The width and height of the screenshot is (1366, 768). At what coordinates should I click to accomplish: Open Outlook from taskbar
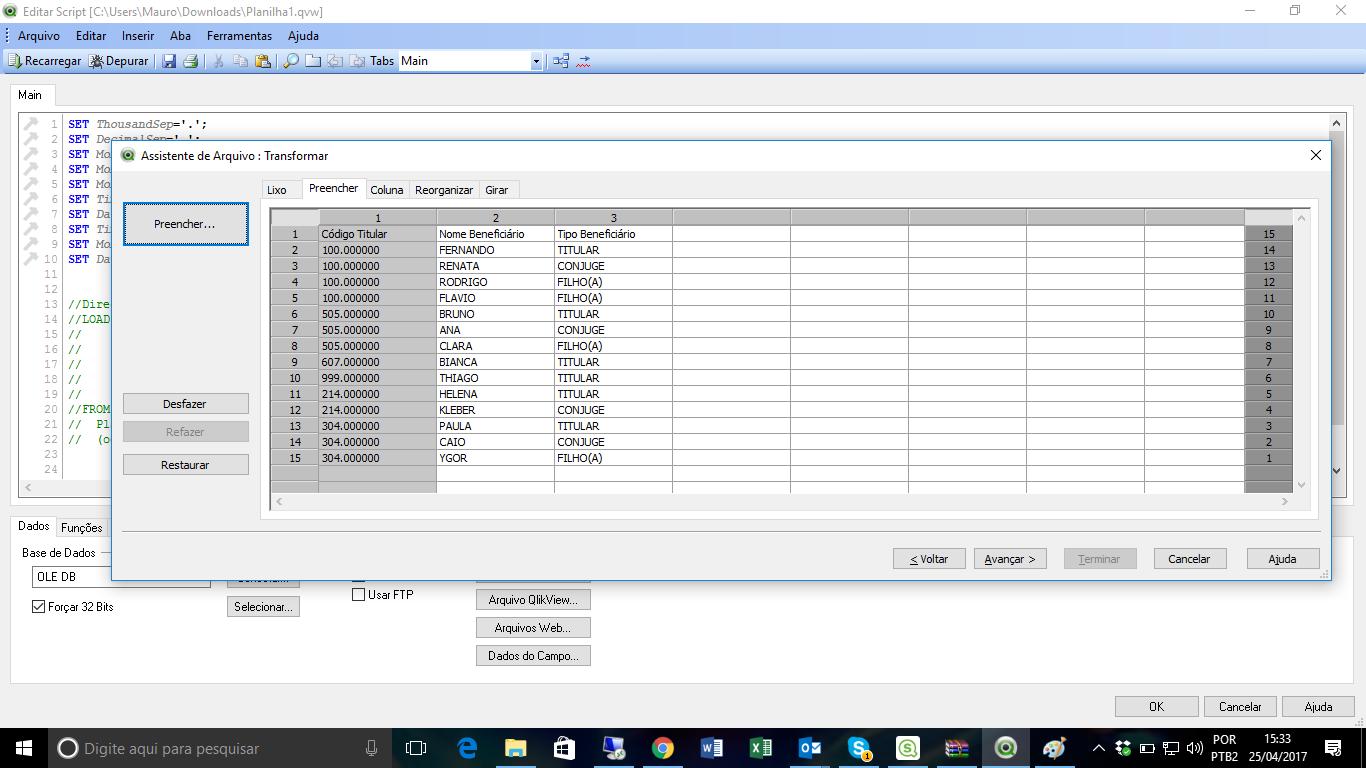[809, 748]
